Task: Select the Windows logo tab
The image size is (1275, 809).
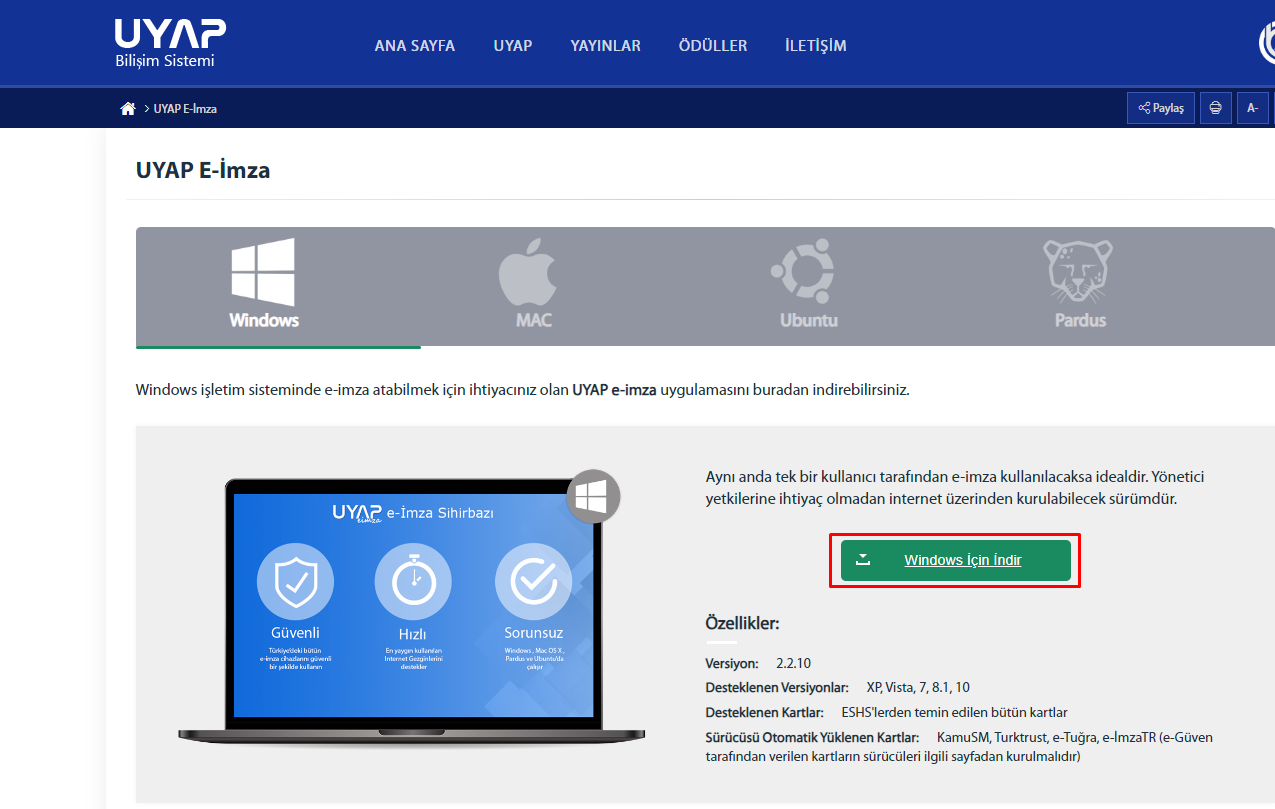Action: click(264, 285)
